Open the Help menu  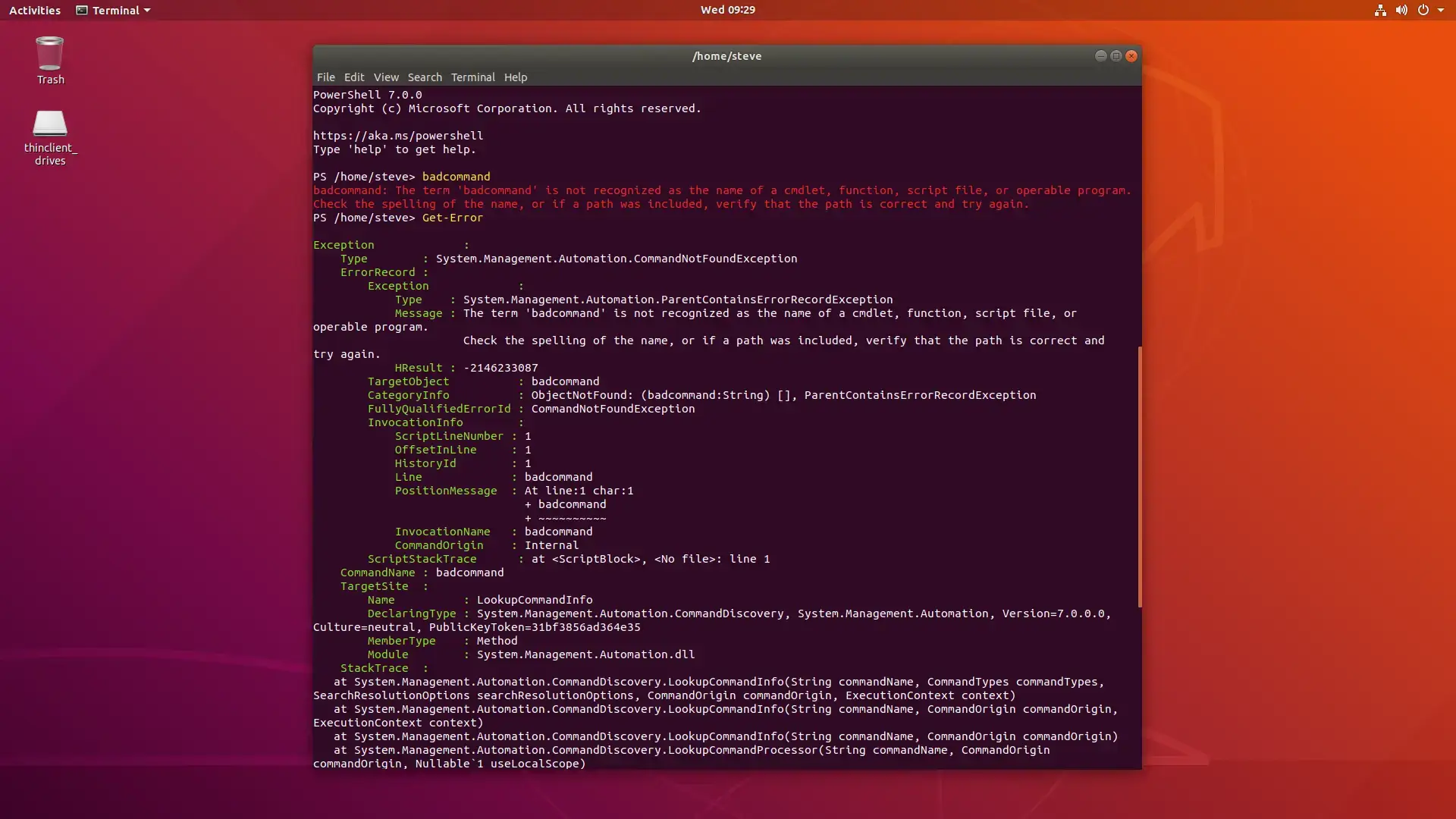coord(516,77)
